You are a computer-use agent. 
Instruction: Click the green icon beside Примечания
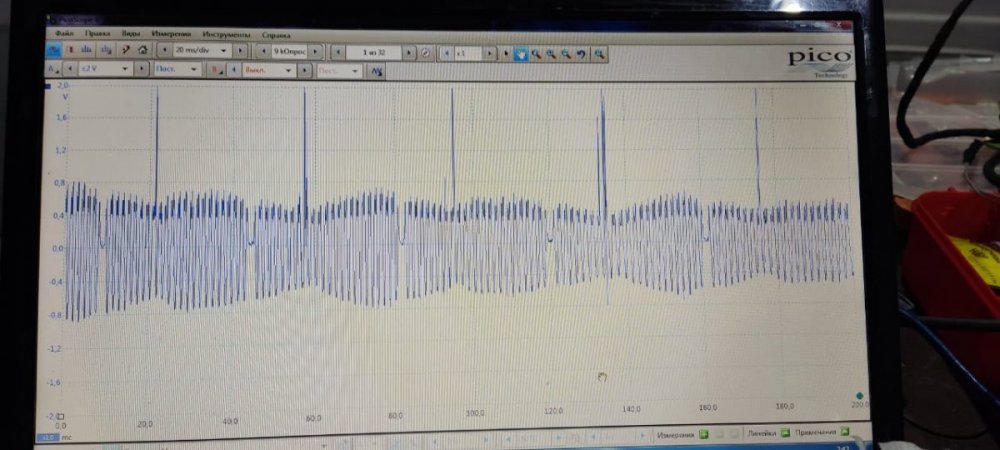point(844,432)
